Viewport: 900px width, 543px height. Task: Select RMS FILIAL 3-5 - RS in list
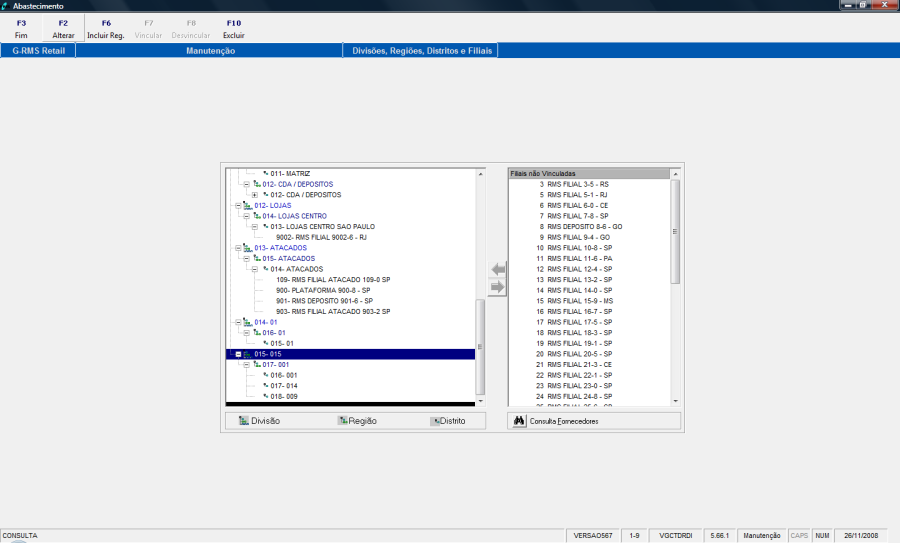577,184
